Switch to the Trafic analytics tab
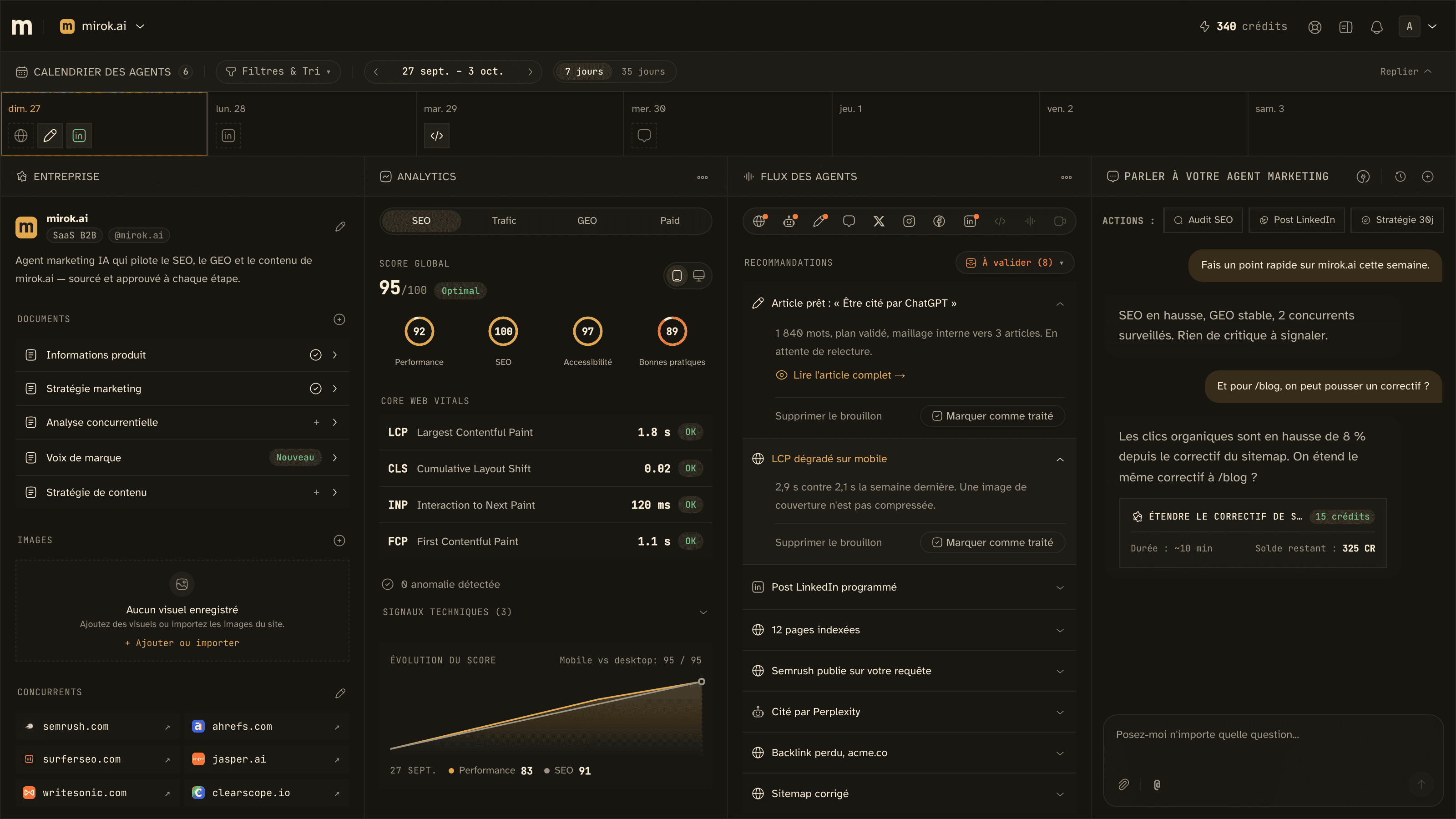This screenshot has width=1456, height=819. pyautogui.click(x=504, y=221)
